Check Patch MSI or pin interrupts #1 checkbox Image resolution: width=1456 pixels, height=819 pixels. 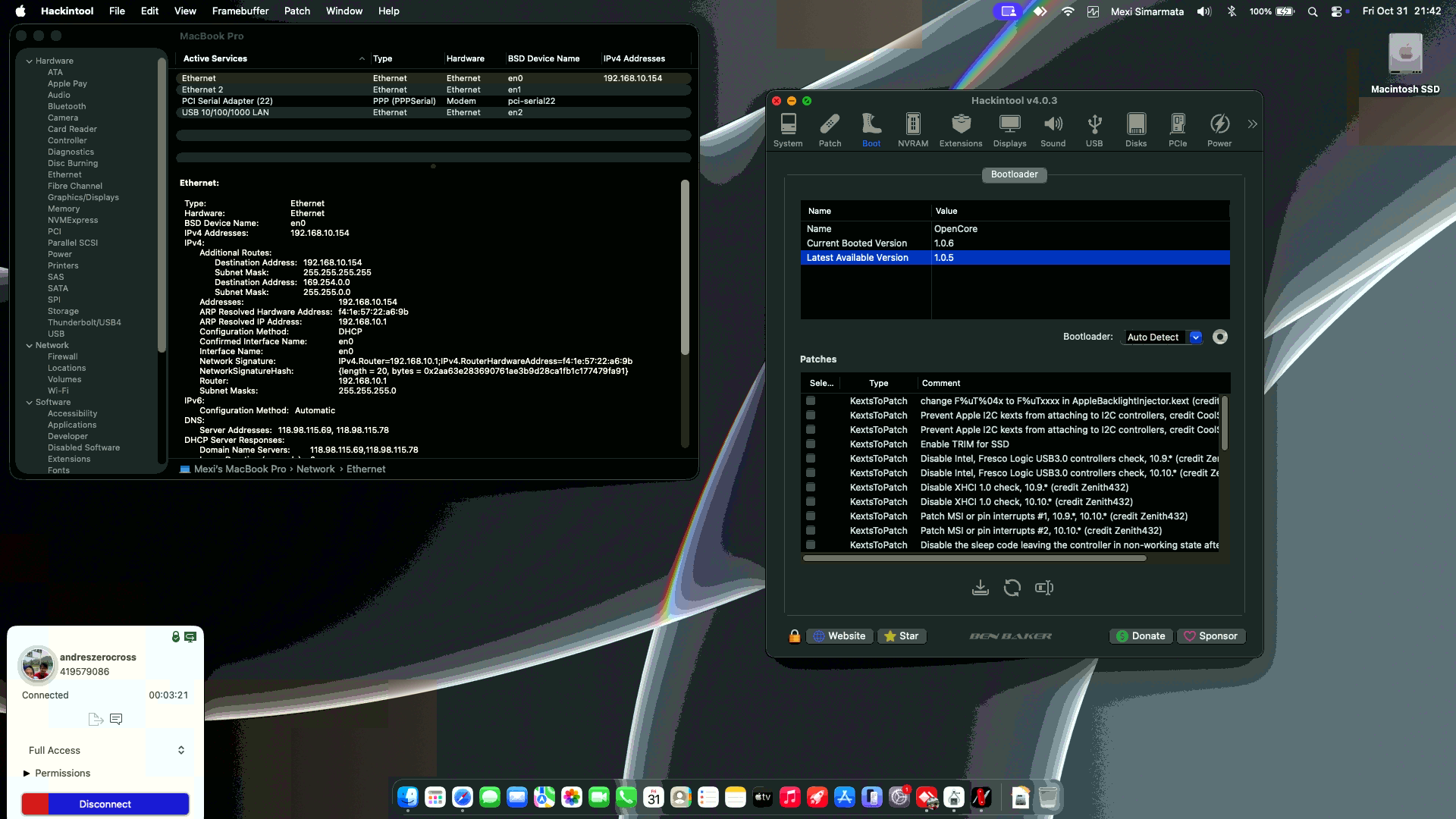click(x=811, y=516)
